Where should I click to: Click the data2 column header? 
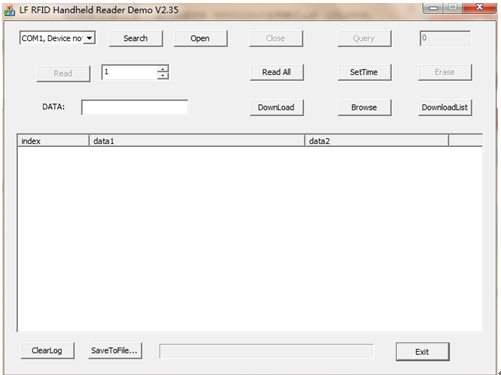[376, 141]
